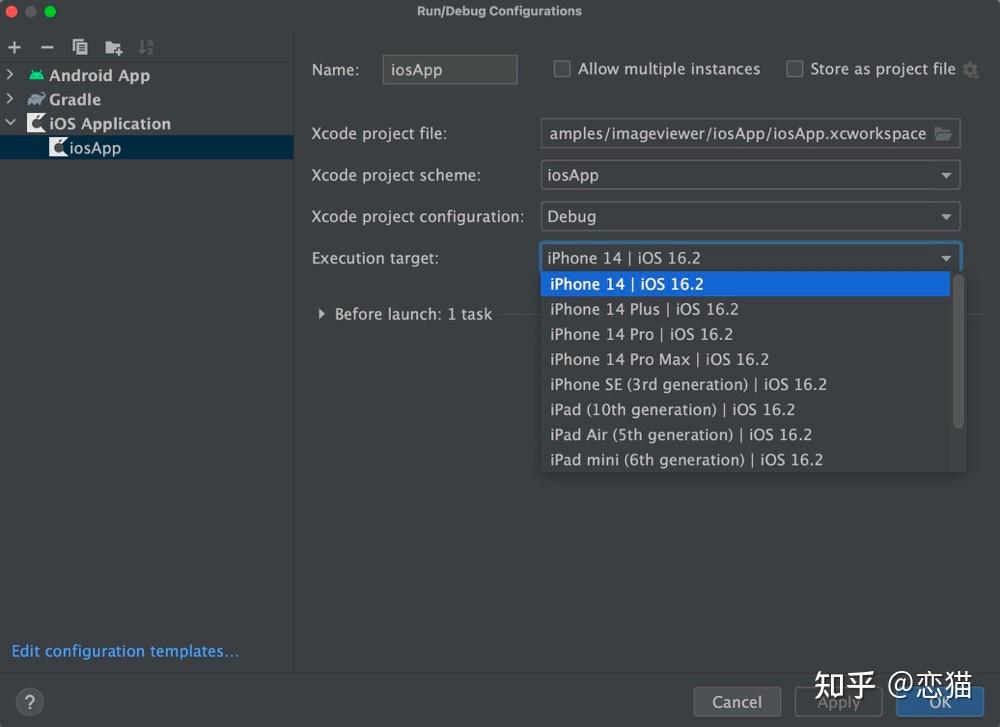
Task: Click inside the Name input field
Action: click(448, 69)
